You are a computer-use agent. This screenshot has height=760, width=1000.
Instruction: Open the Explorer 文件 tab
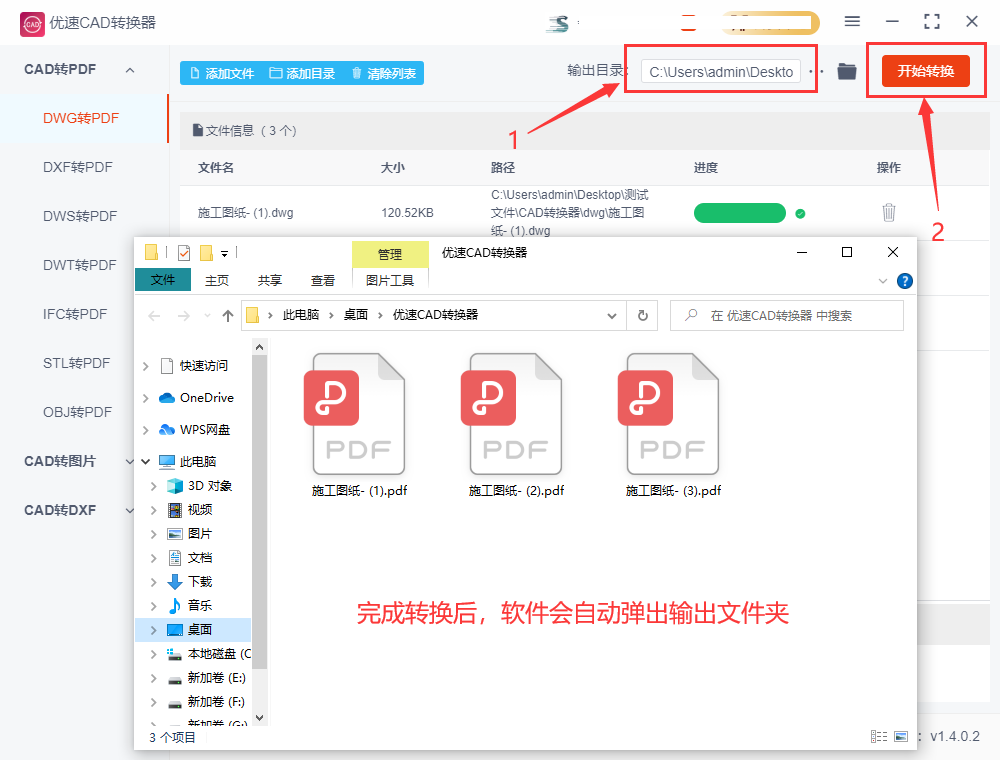coord(163,280)
